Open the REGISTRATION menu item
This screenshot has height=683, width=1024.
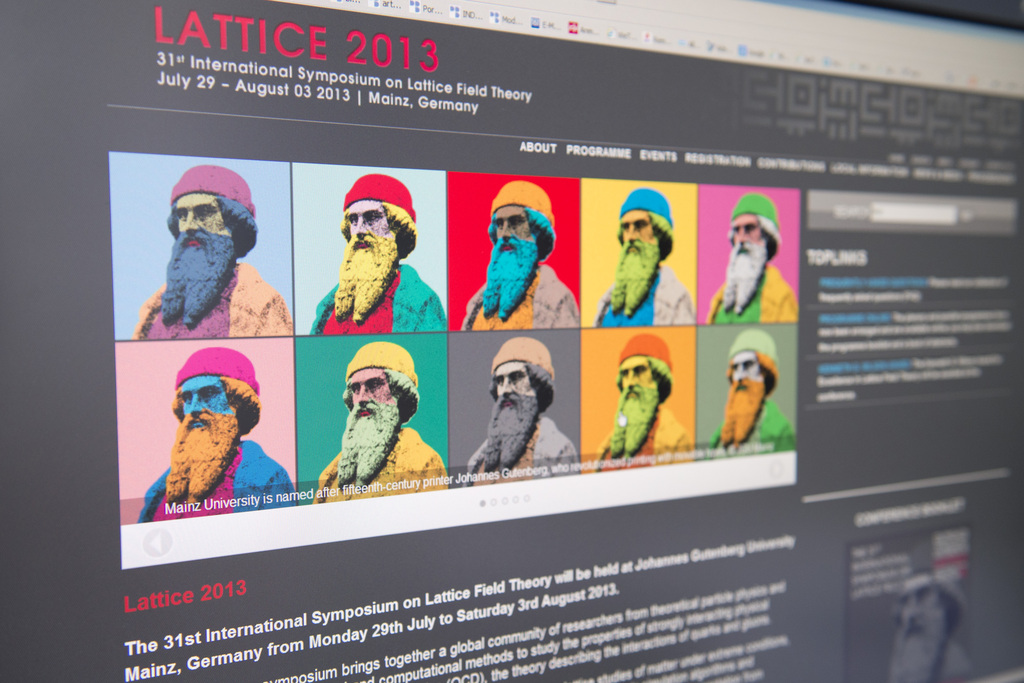point(718,160)
